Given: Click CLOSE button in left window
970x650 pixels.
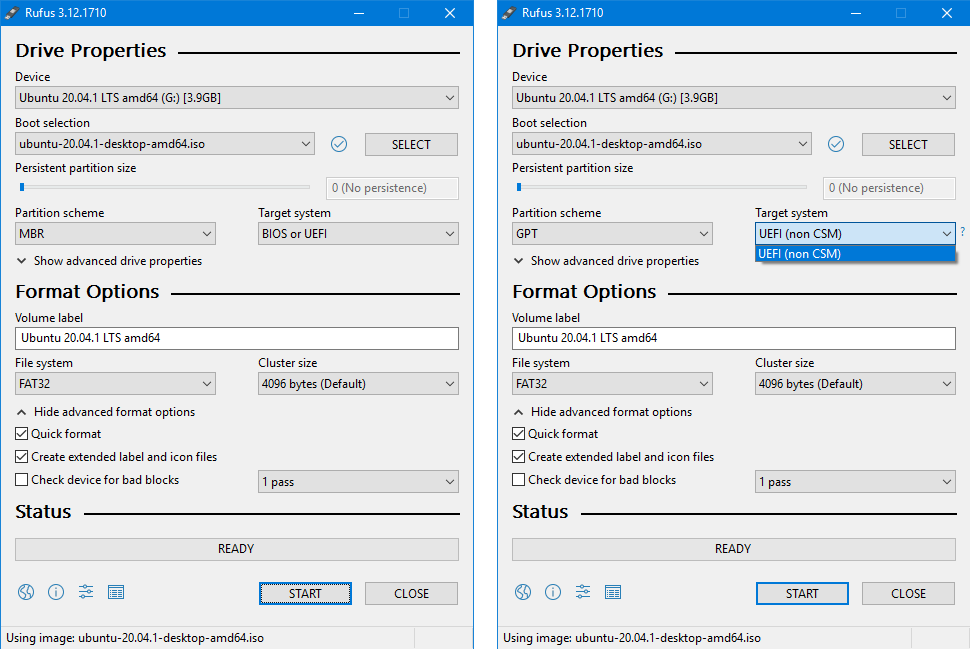Looking at the screenshot, I should coord(411,593).
